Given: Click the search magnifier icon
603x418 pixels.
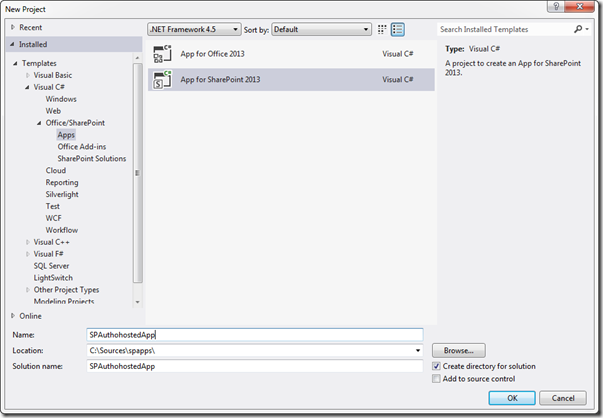Looking at the screenshot, I should tap(578, 29).
